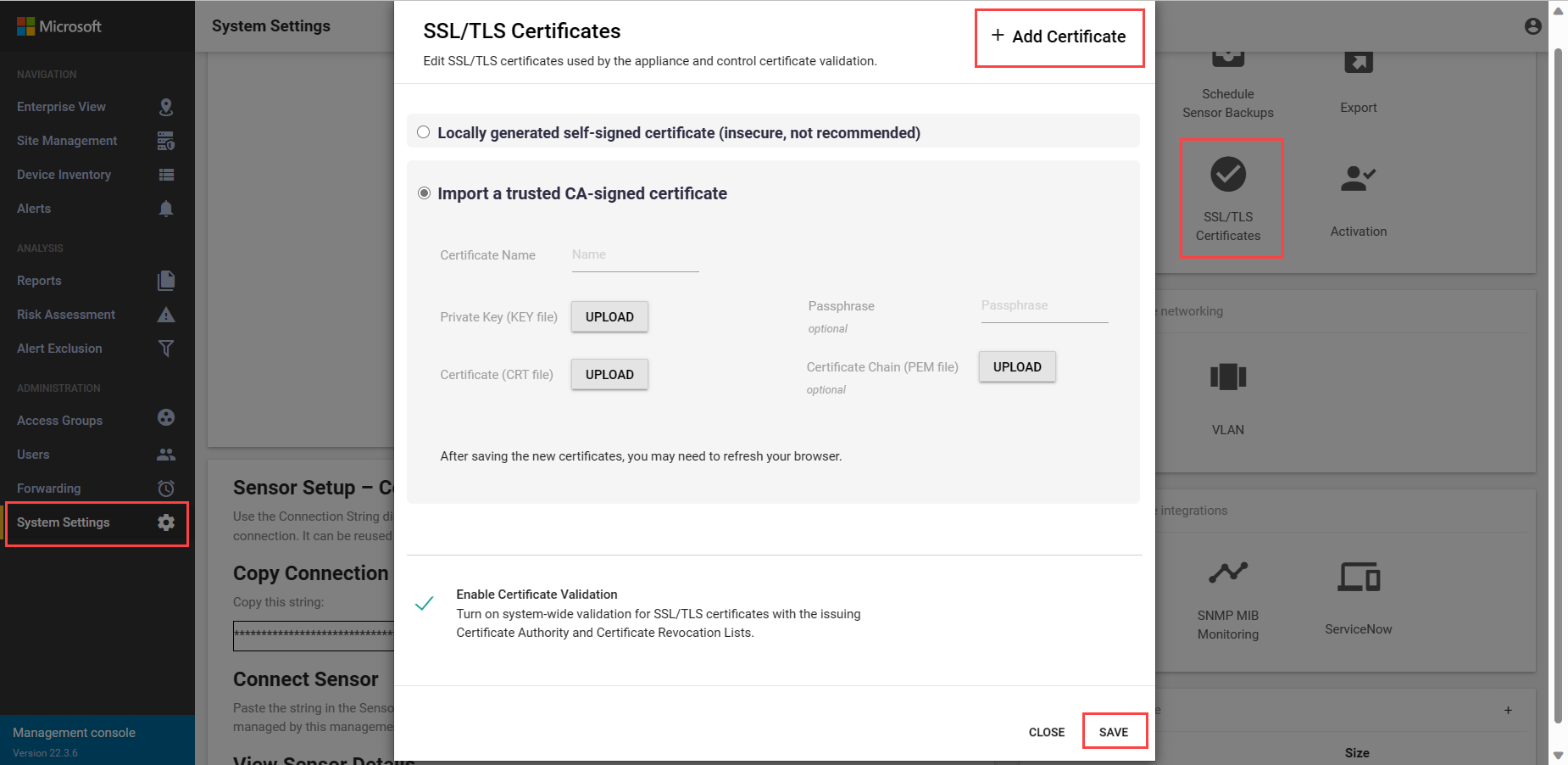Select locally generated self-signed certificate option
The height and width of the screenshot is (765, 1568).
tap(424, 132)
